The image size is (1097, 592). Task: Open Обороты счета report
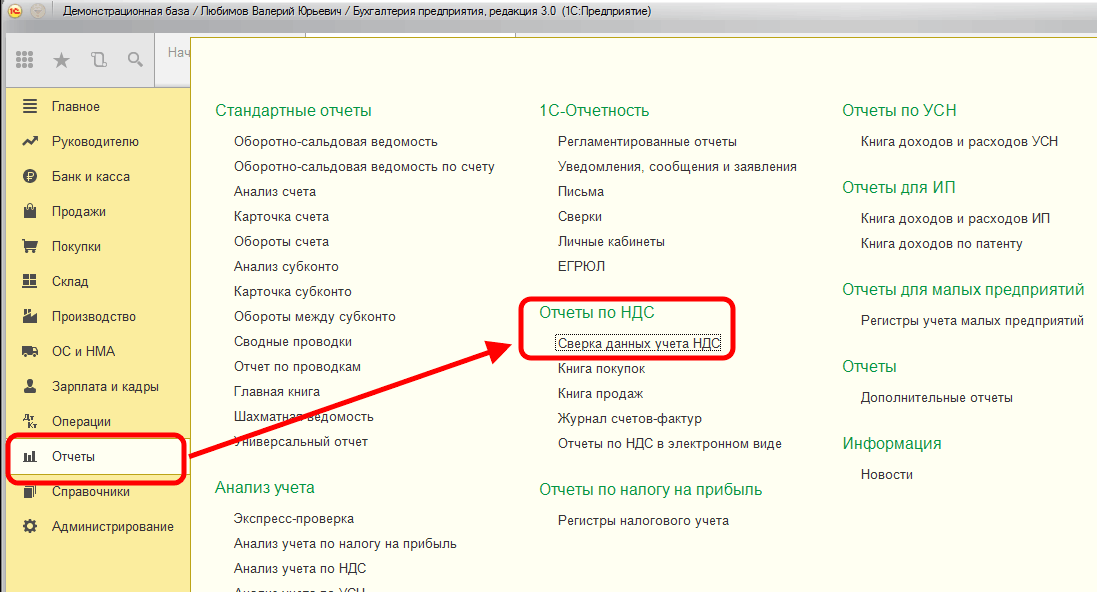point(281,241)
